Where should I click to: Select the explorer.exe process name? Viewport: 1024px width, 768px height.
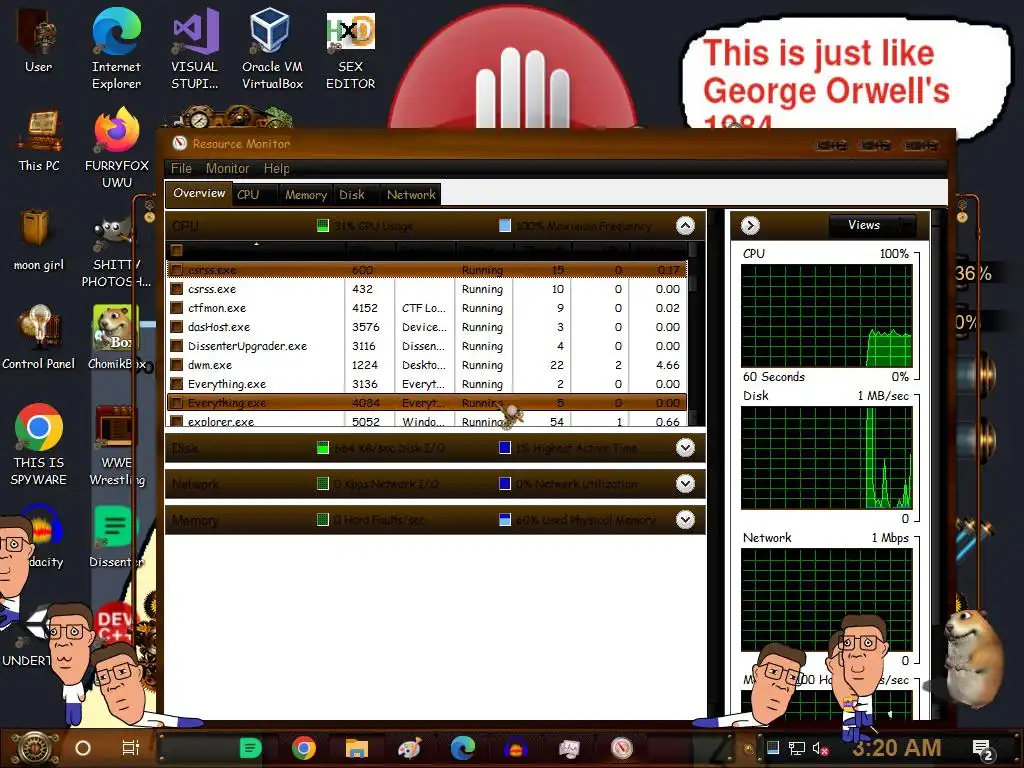(x=221, y=422)
